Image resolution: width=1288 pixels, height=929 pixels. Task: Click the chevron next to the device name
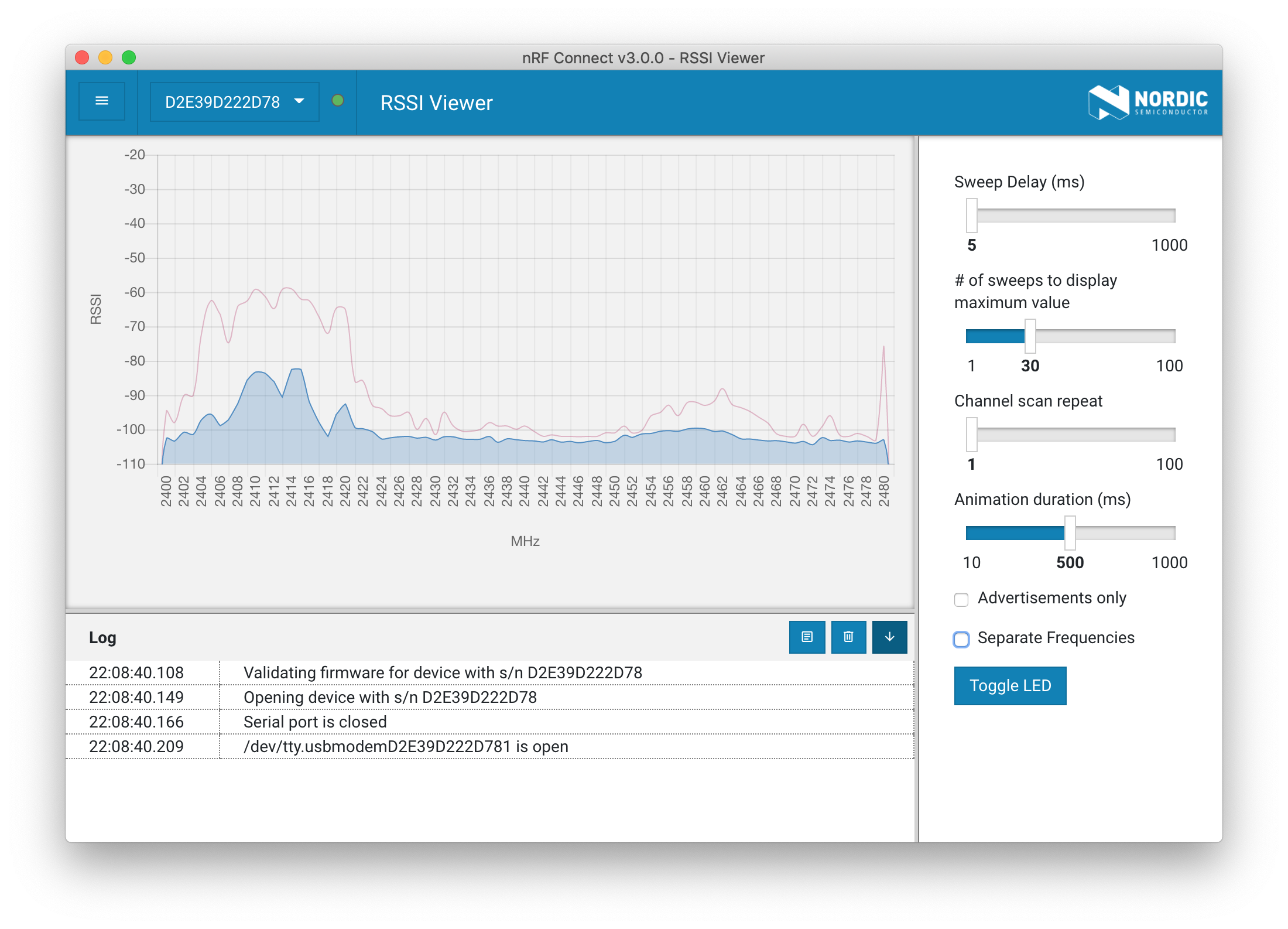click(300, 101)
